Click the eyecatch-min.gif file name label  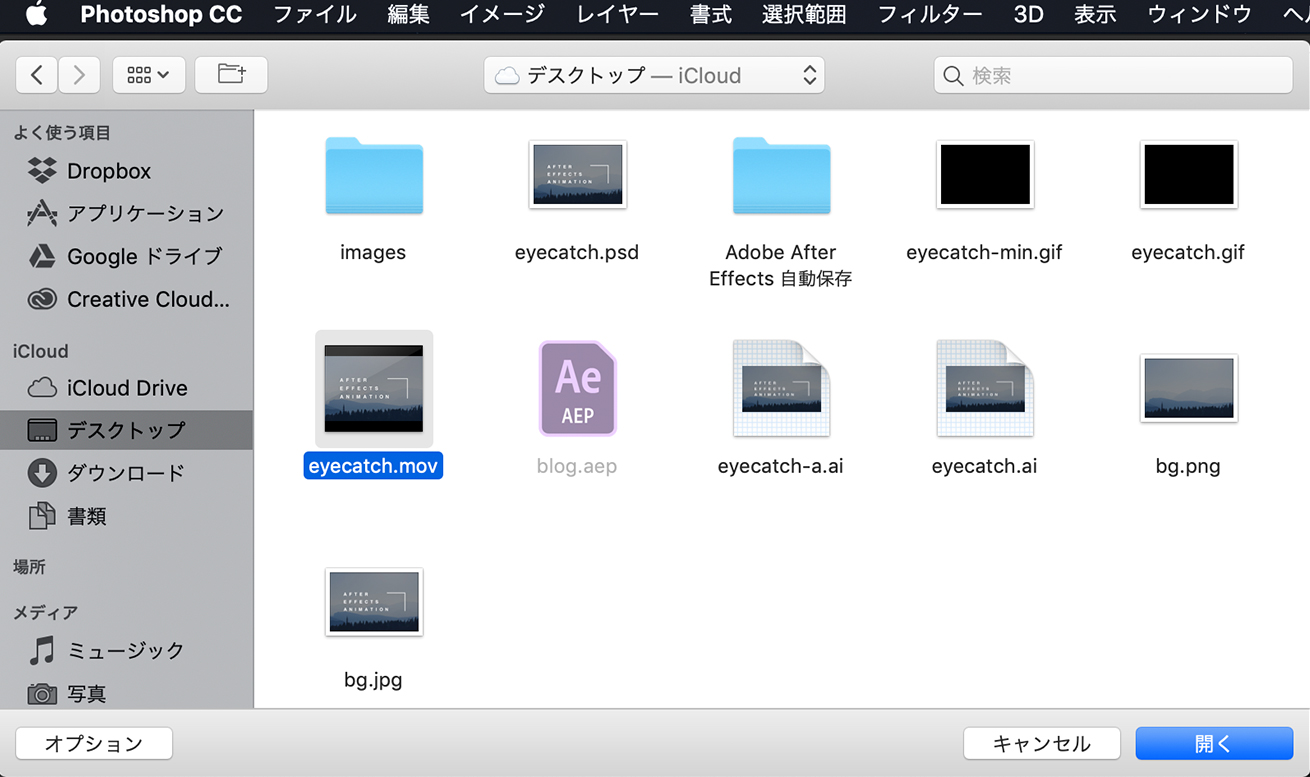pos(984,253)
